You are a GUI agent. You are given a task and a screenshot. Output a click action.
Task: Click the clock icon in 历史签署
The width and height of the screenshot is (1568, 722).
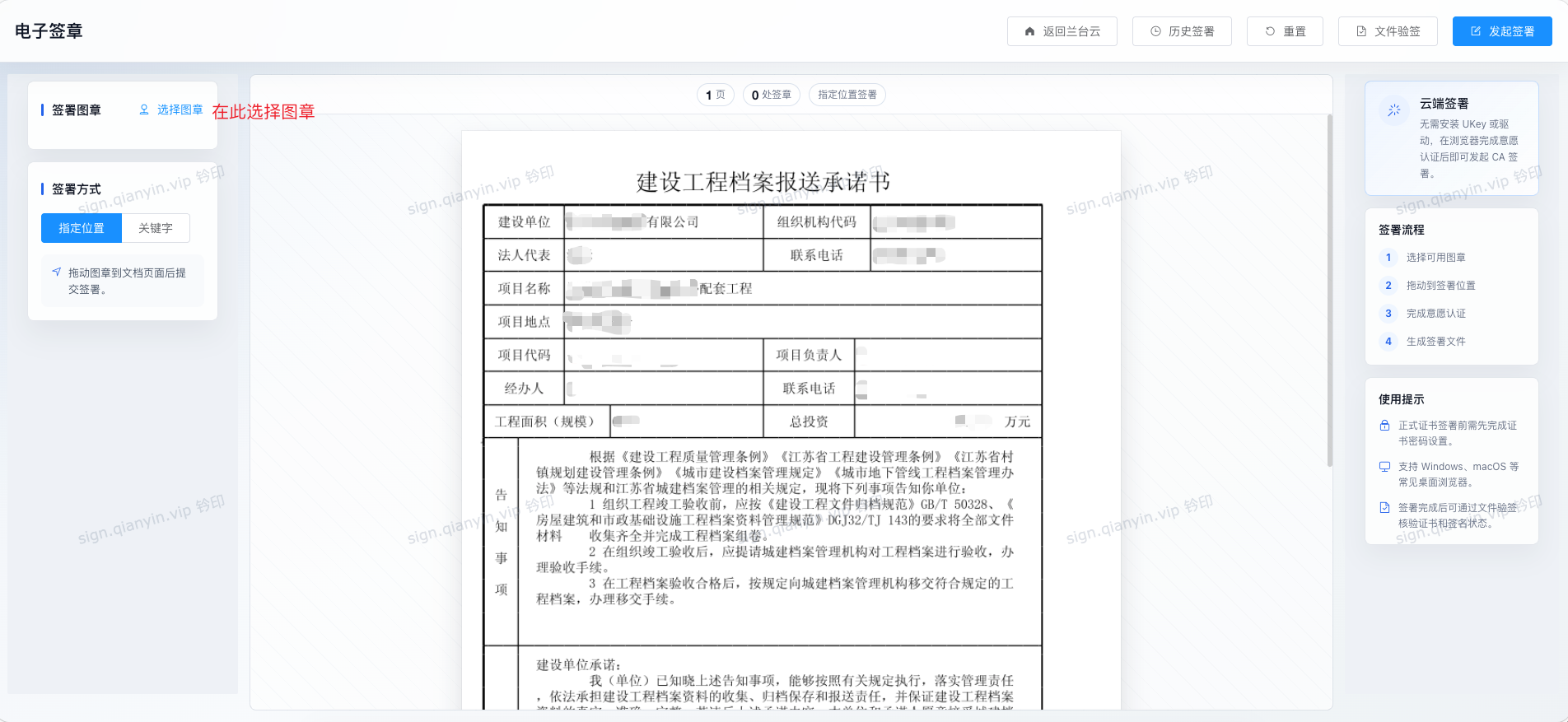coord(1155,31)
